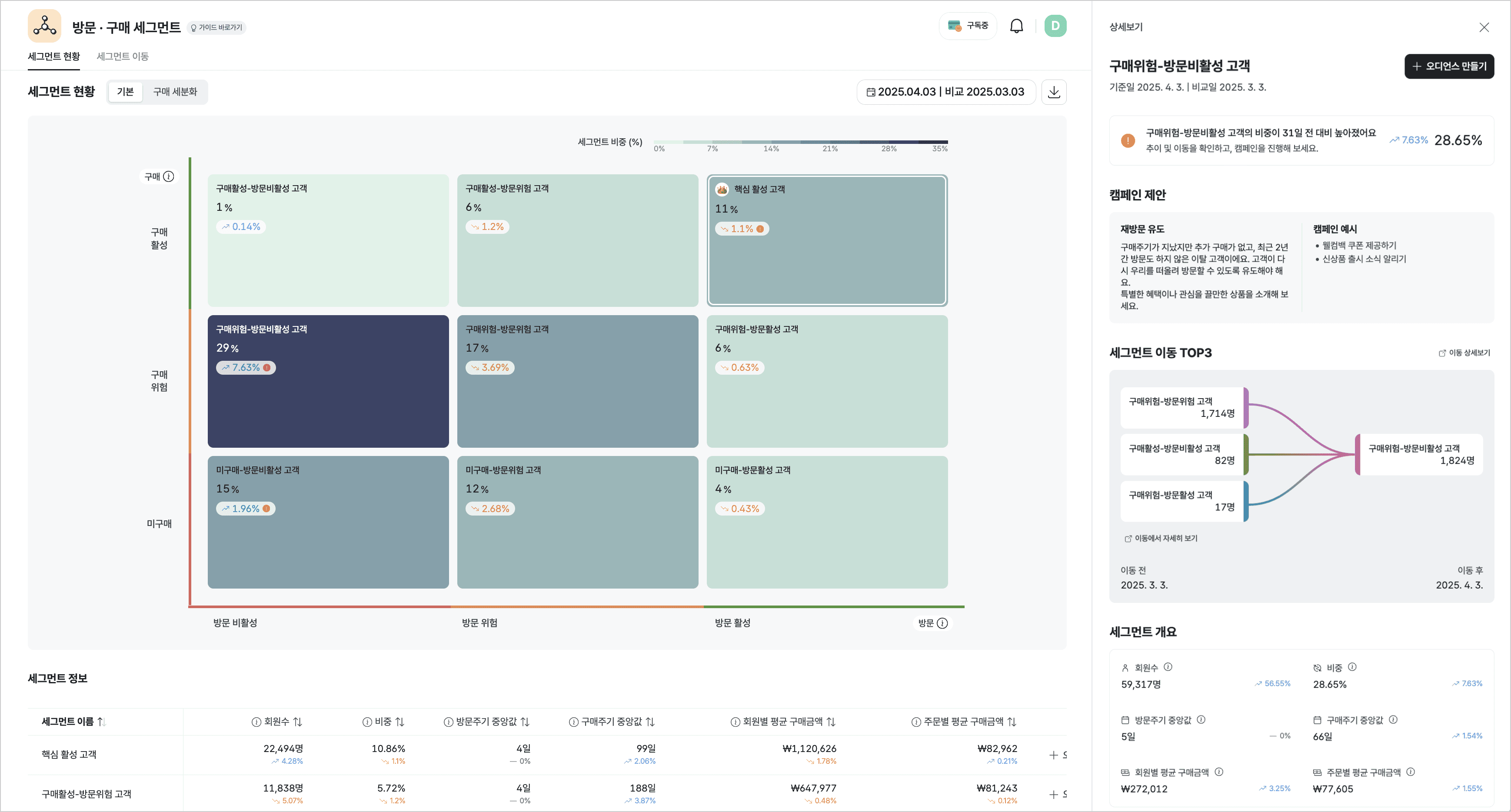
Task: Click the info icon beside 회원수 in overview
Action: click(x=1167, y=667)
